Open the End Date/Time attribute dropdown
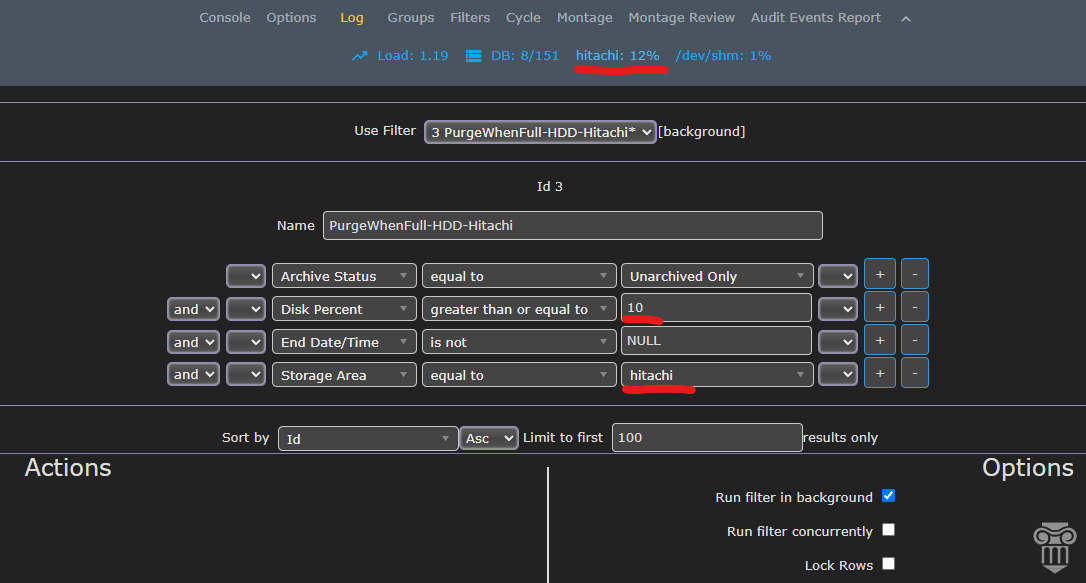 pyautogui.click(x=344, y=341)
